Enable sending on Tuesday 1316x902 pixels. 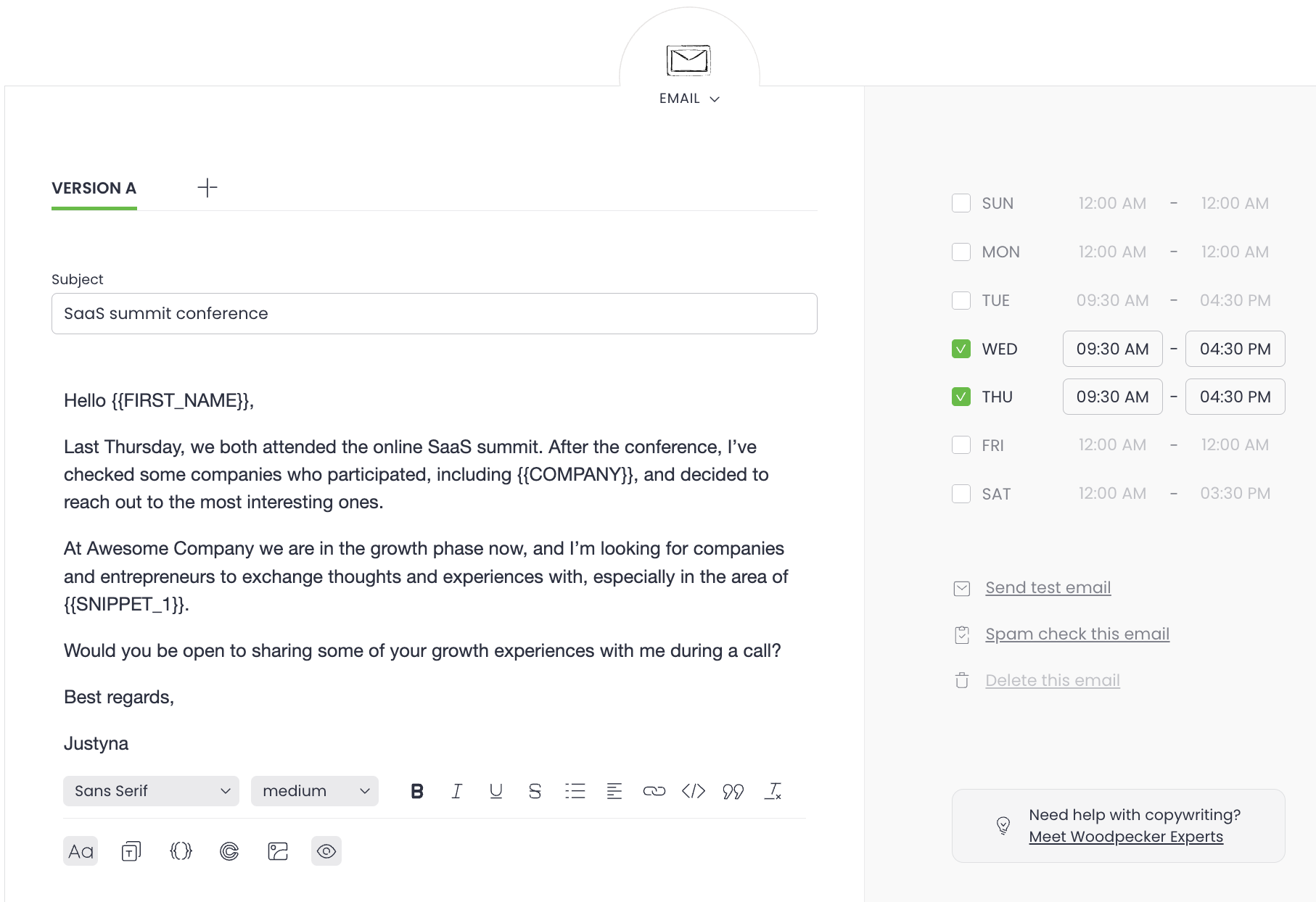click(x=961, y=299)
